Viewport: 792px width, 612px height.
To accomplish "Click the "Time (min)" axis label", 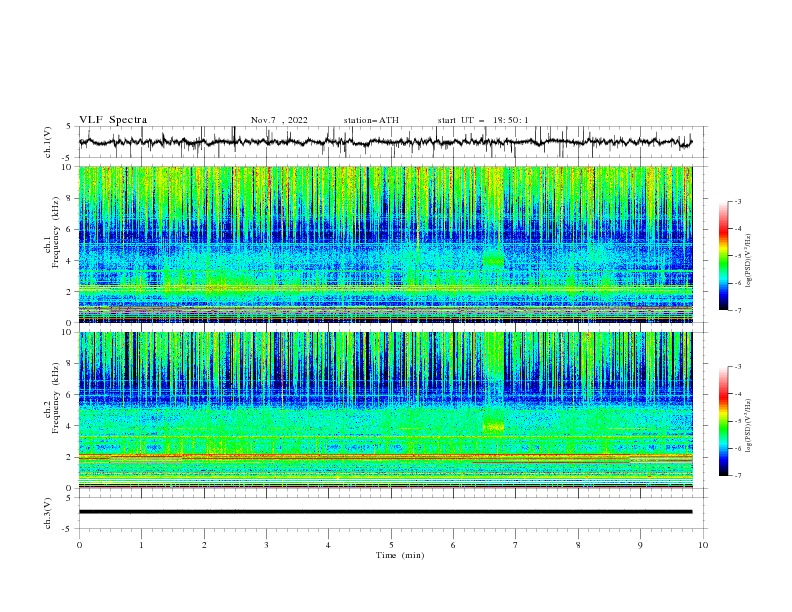I will pyautogui.click(x=400, y=555).
